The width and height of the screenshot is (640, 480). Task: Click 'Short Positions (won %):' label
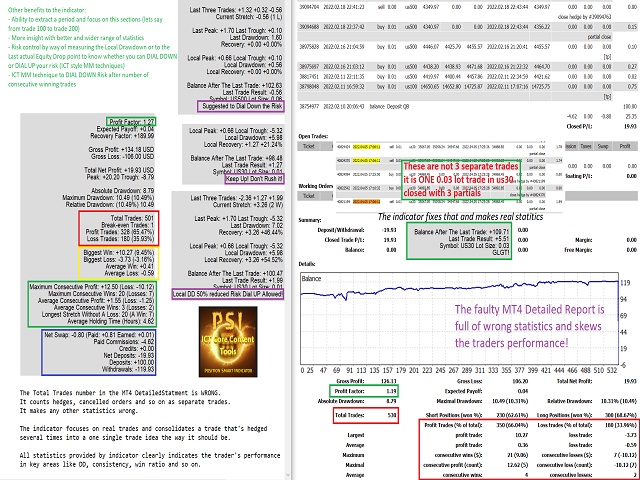453,415
